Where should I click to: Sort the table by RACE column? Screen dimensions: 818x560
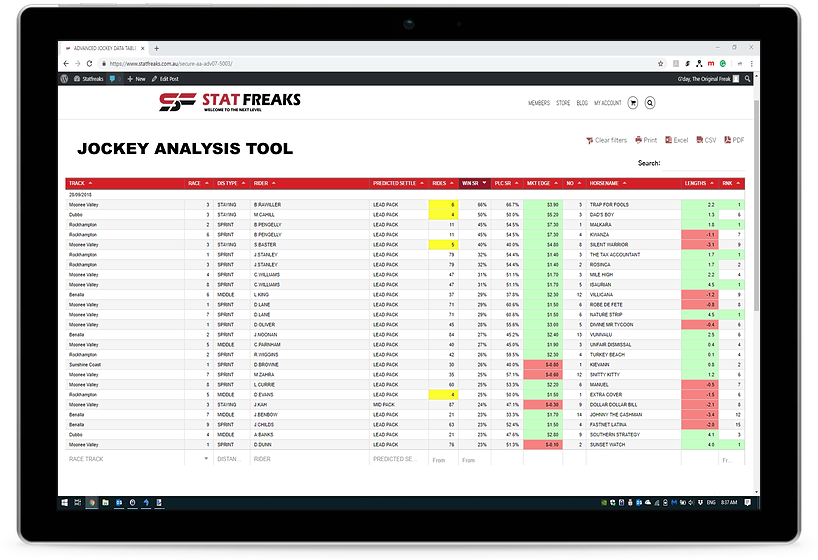point(198,183)
